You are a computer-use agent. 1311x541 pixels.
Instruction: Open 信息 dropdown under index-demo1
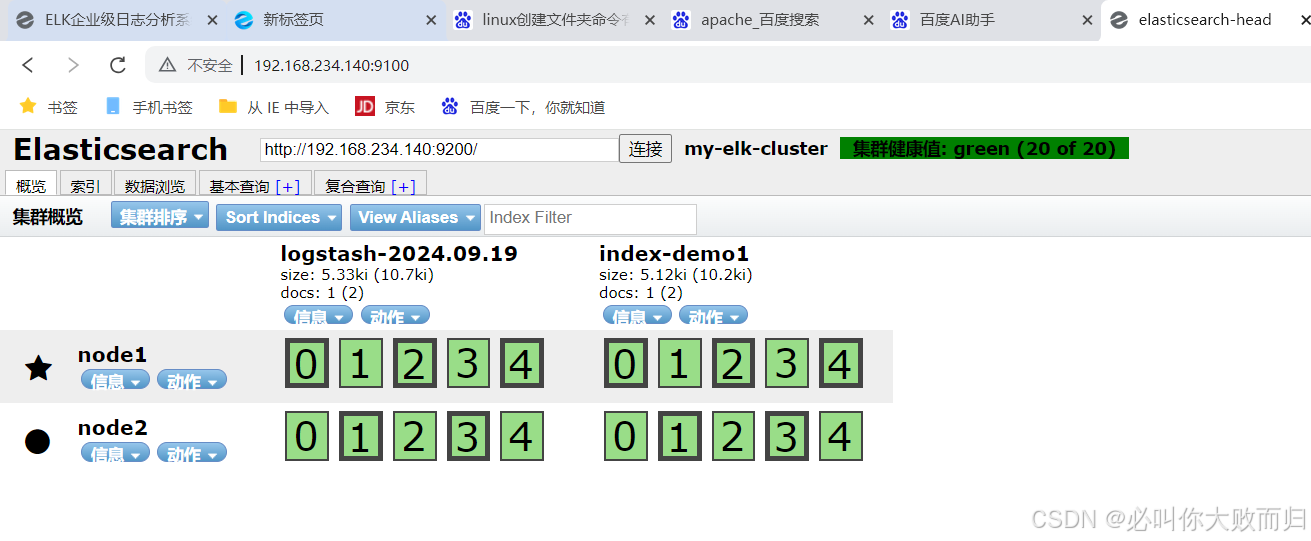(637, 316)
